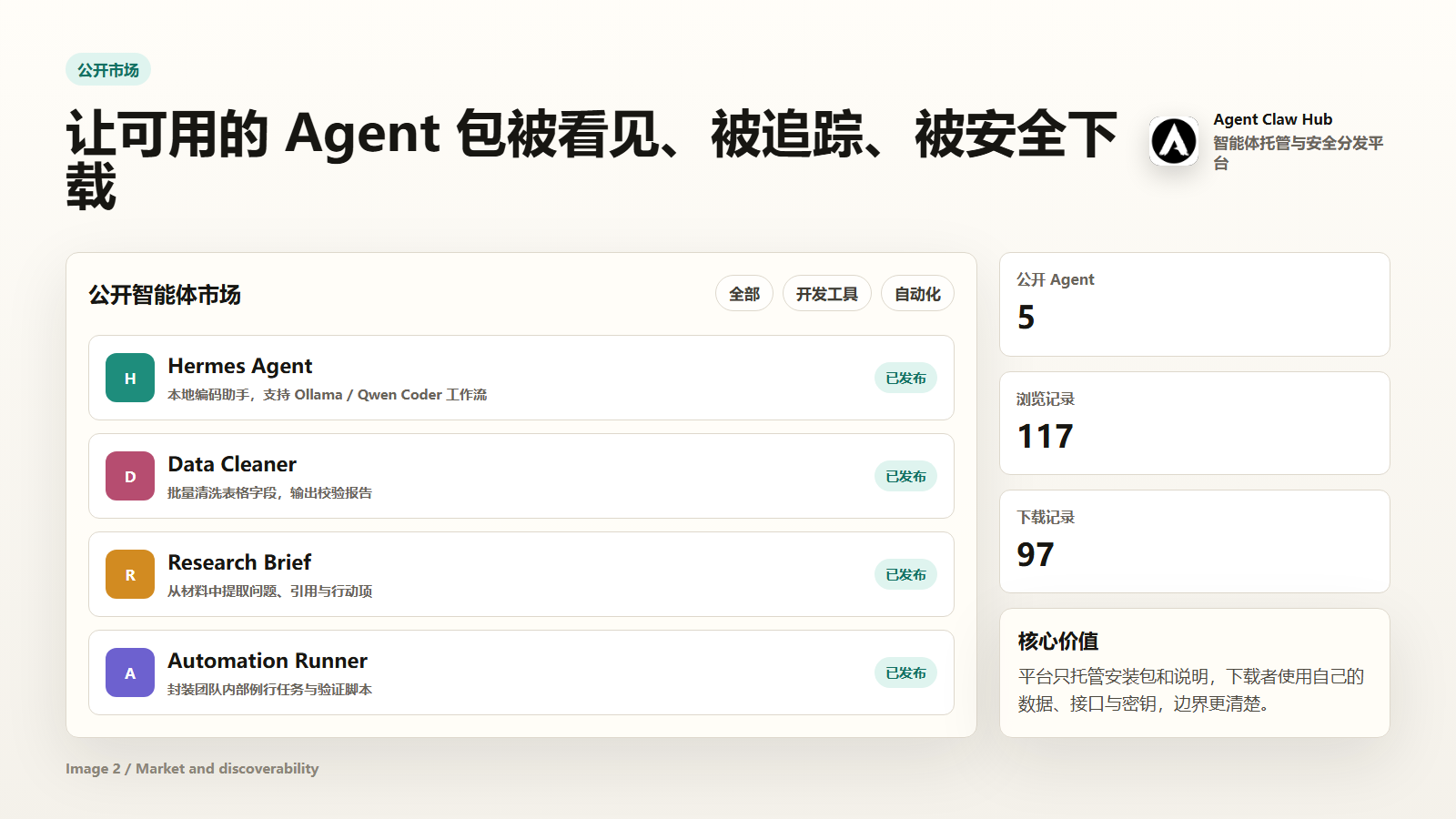Click Research Brief's 已发布 badge
The image size is (1456, 819).
pyautogui.click(x=905, y=574)
